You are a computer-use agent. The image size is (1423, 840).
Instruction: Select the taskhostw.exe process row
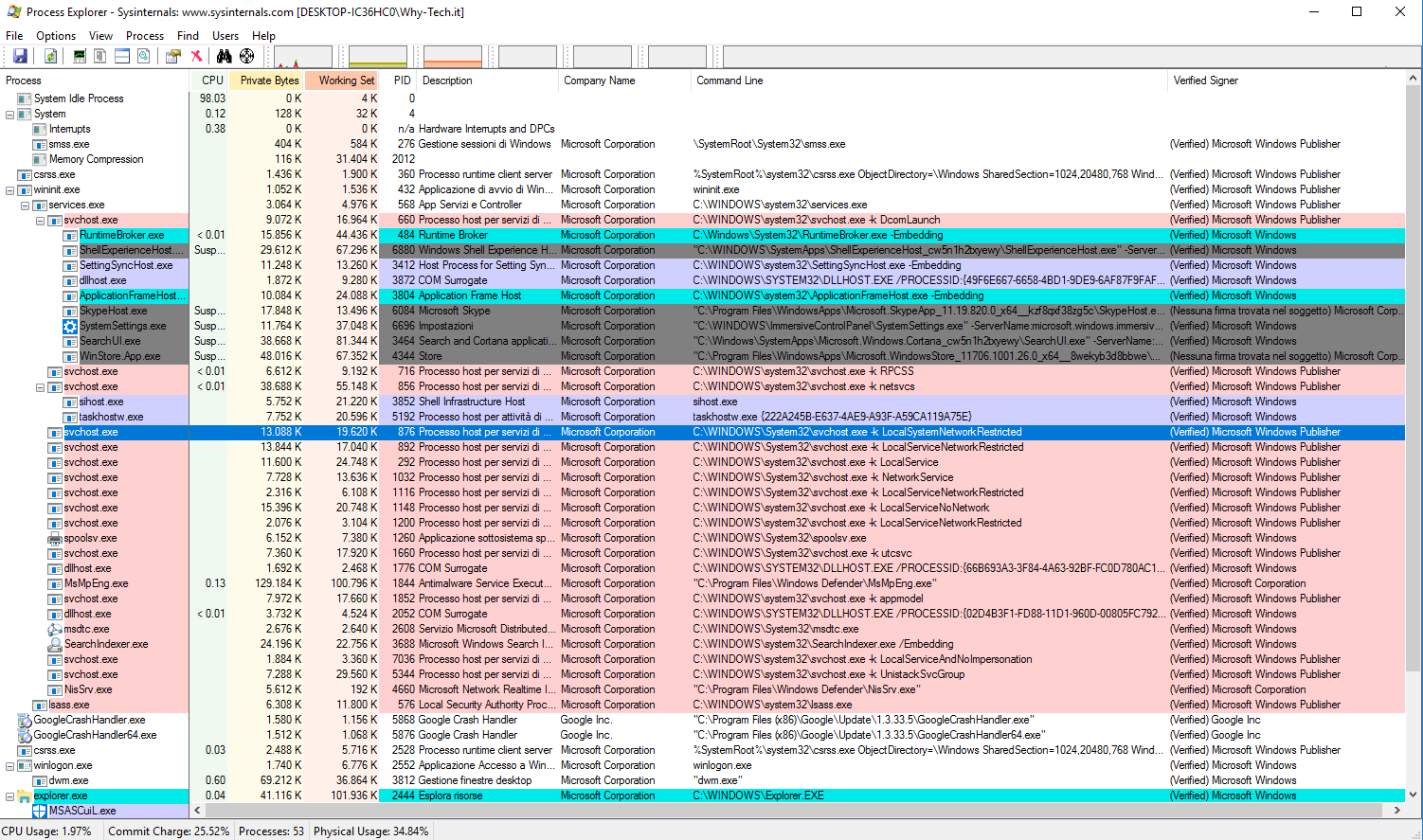click(x=703, y=417)
